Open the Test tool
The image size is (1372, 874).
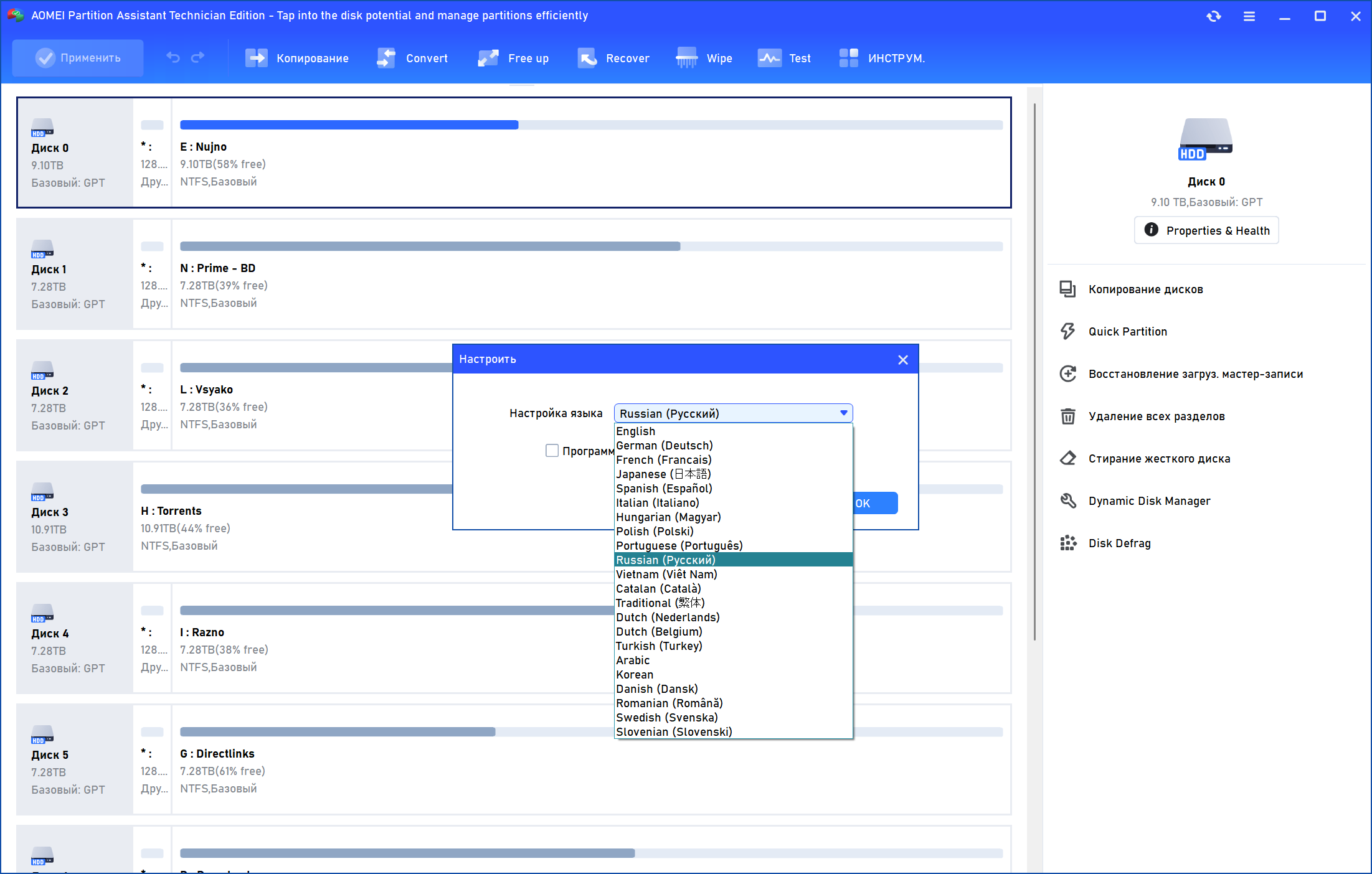pos(784,58)
